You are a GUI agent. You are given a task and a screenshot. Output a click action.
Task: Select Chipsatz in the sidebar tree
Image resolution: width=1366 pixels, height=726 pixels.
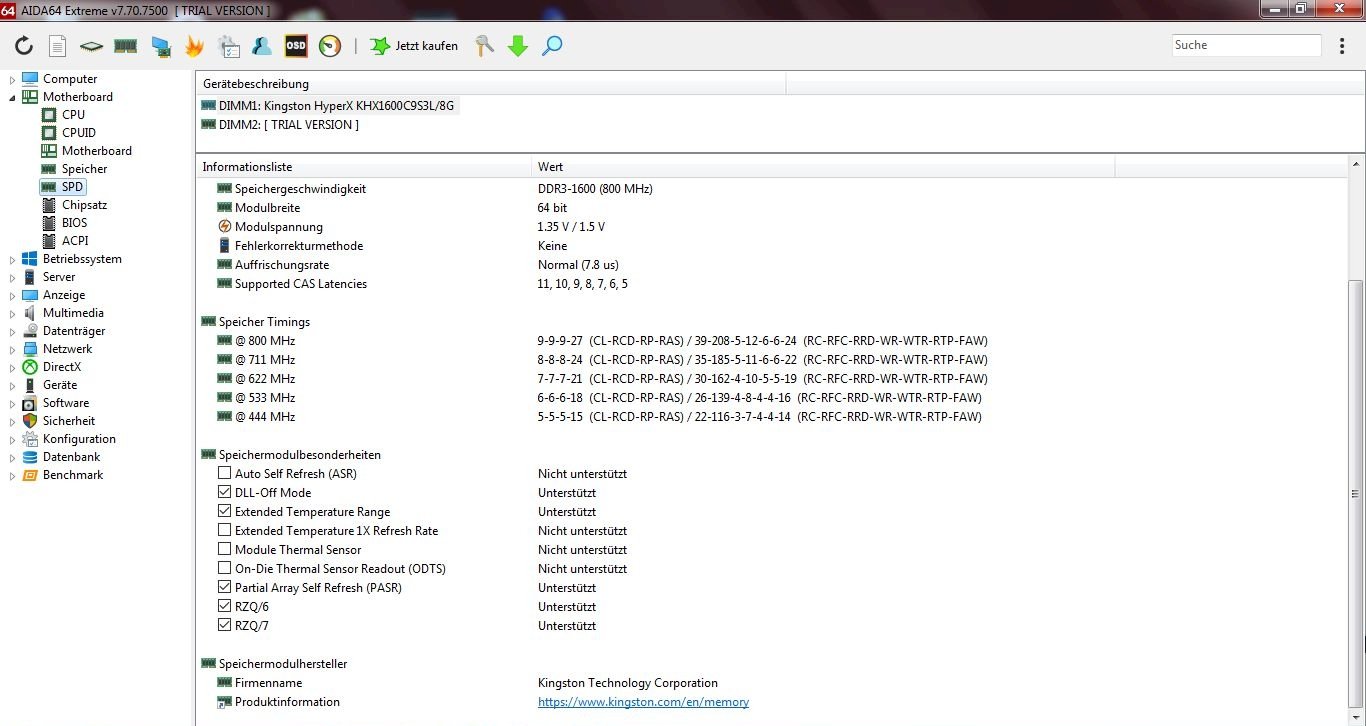pyautogui.click(x=84, y=205)
